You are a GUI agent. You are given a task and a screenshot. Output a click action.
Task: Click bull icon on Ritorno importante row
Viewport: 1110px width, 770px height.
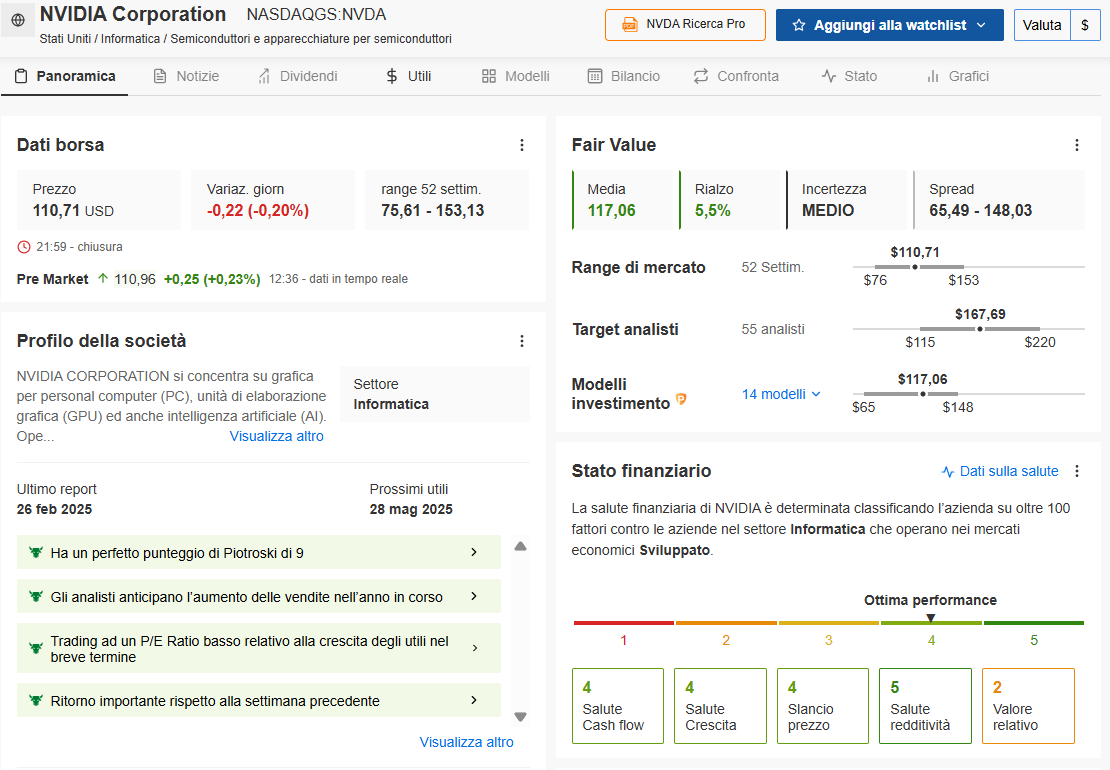coord(35,701)
